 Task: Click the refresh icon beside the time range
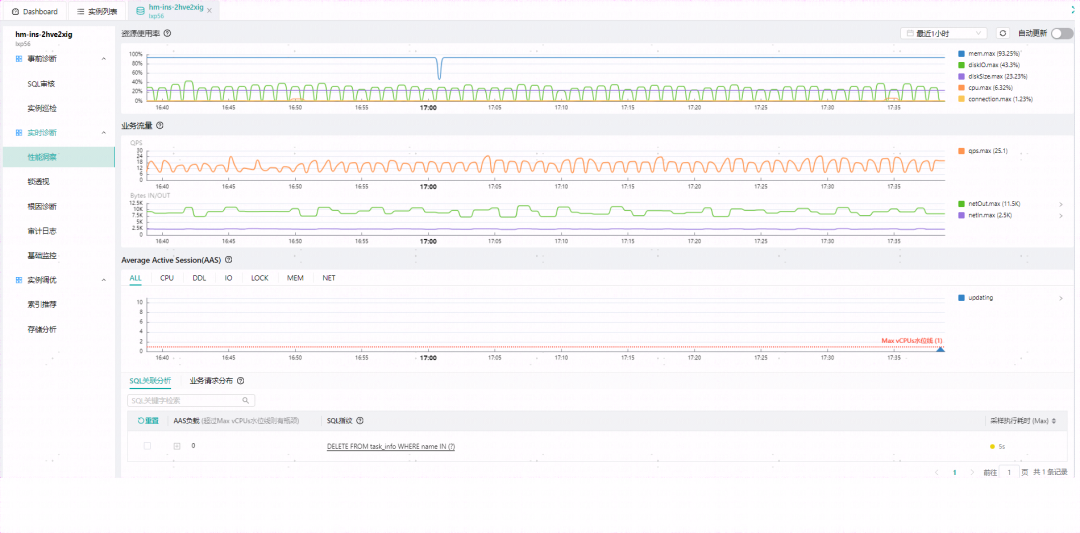[1003, 33]
